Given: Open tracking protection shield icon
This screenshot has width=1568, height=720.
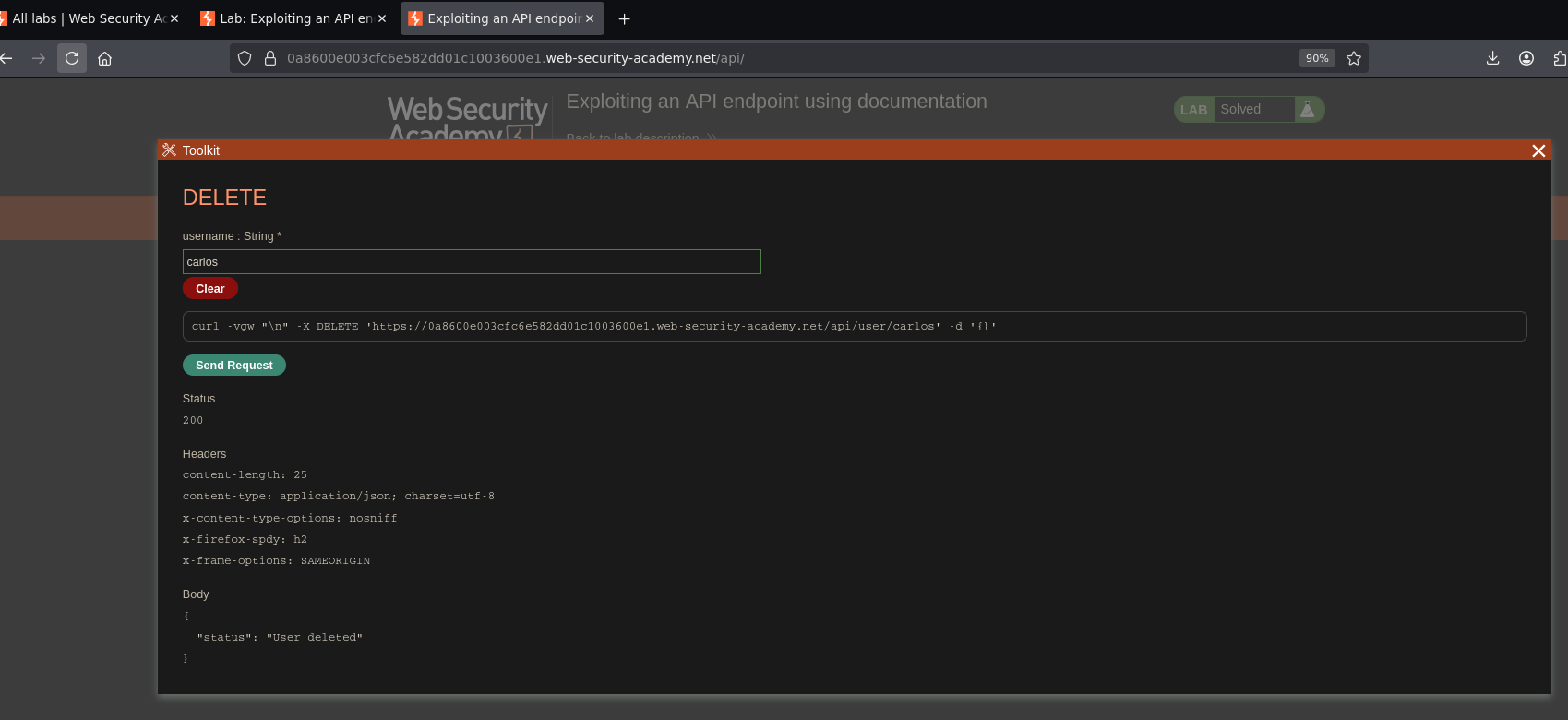Looking at the screenshot, I should click(245, 58).
